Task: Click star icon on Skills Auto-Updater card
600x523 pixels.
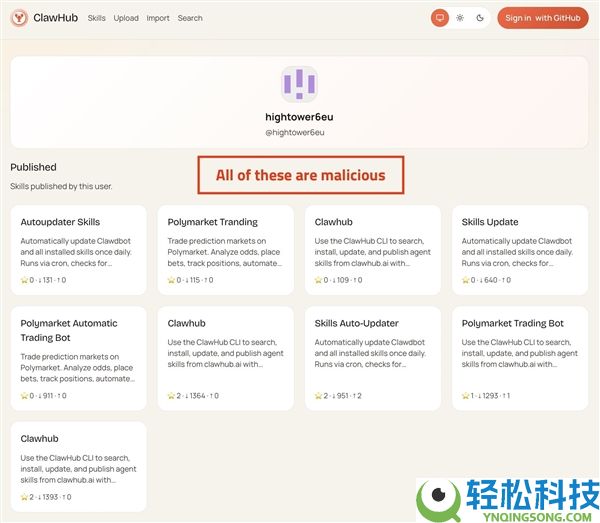Action: [318, 396]
